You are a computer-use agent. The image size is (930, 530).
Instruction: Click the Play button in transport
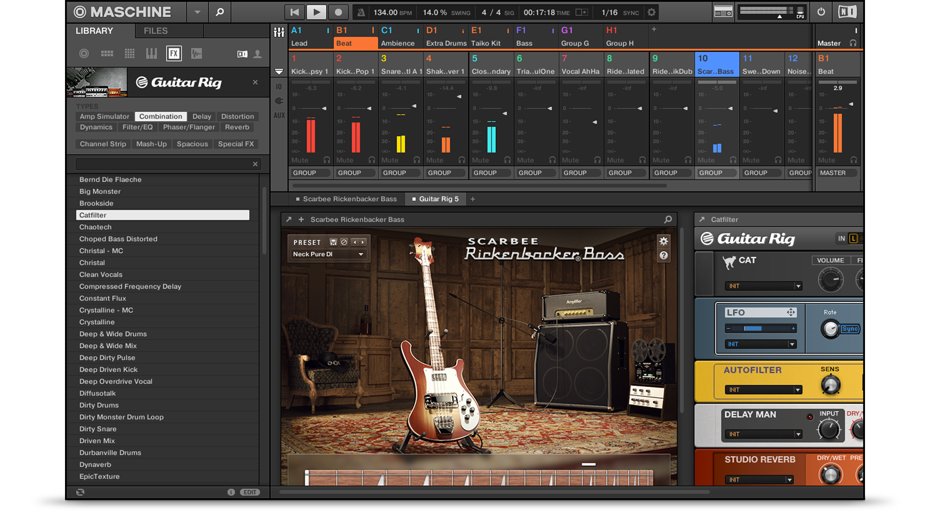pyautogui.click(x=316, y=12)
